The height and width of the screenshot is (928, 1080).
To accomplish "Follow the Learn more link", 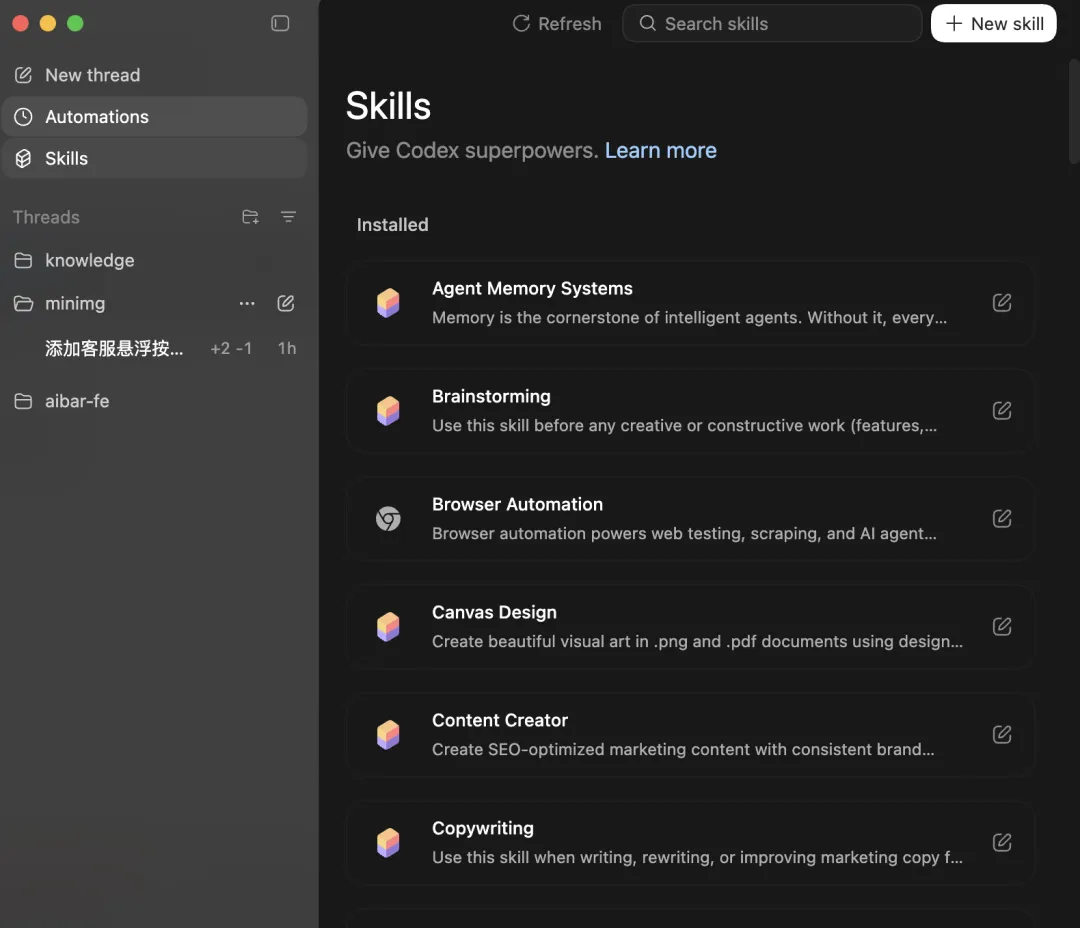I will tap(661, 150).
